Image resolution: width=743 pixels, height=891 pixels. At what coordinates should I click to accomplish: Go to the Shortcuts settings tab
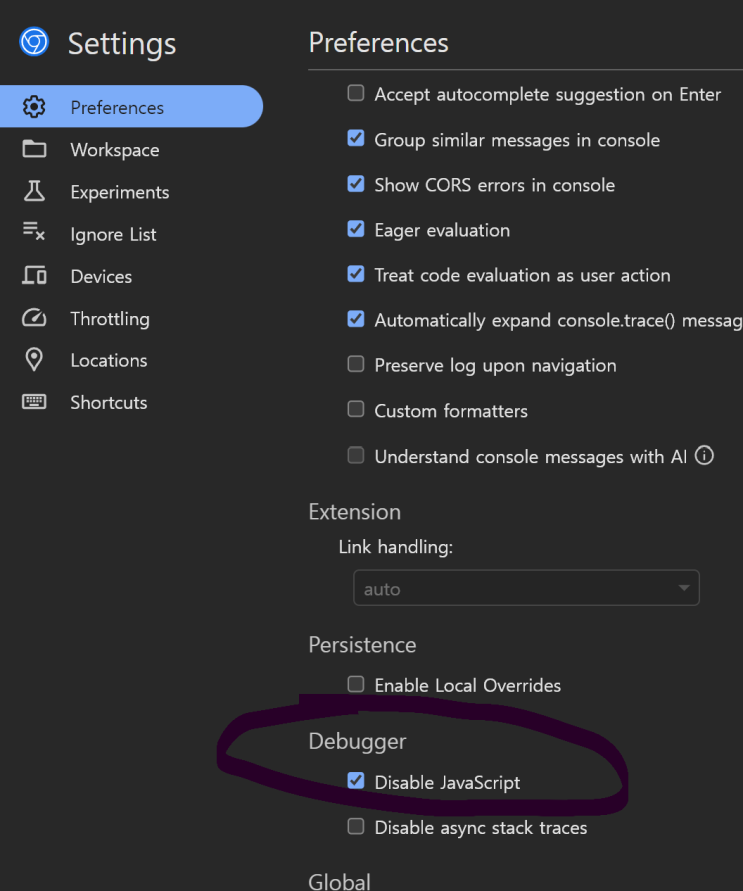[x=108, y=402]
